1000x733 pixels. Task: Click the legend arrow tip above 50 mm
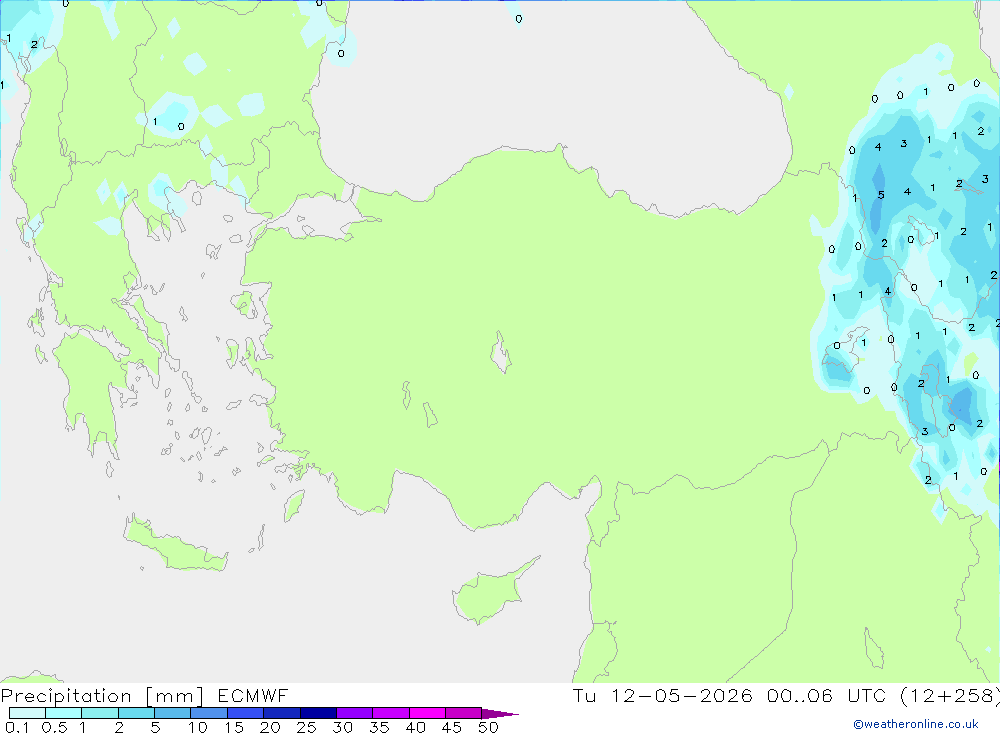[x=501, y=714]
